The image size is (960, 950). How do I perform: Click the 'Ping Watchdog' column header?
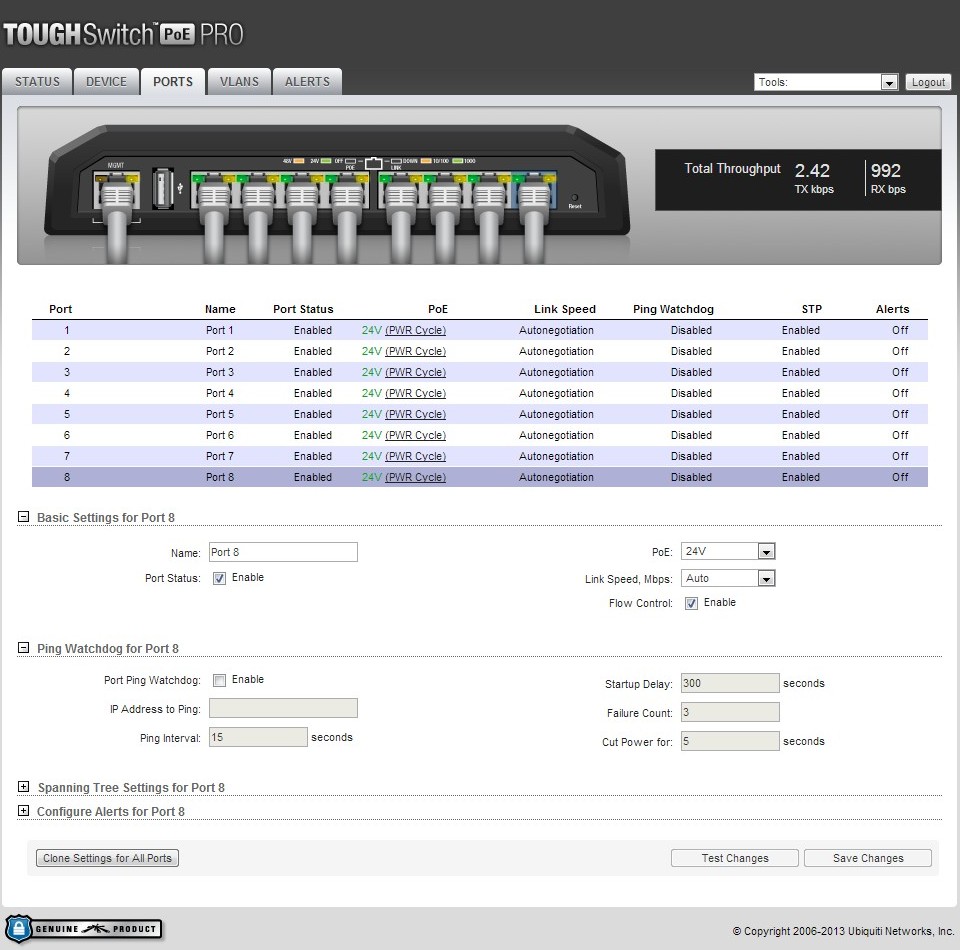[x=673, y=309]
